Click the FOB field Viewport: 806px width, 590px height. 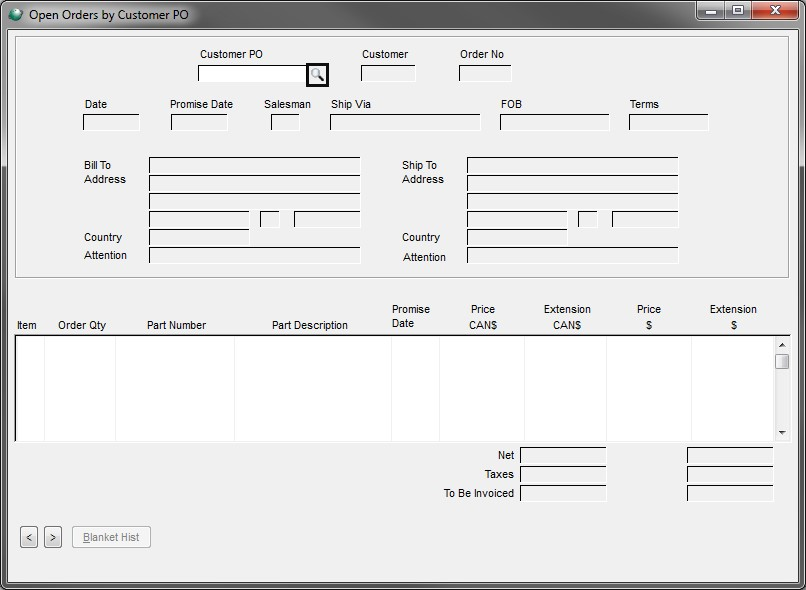pos(555,123)
